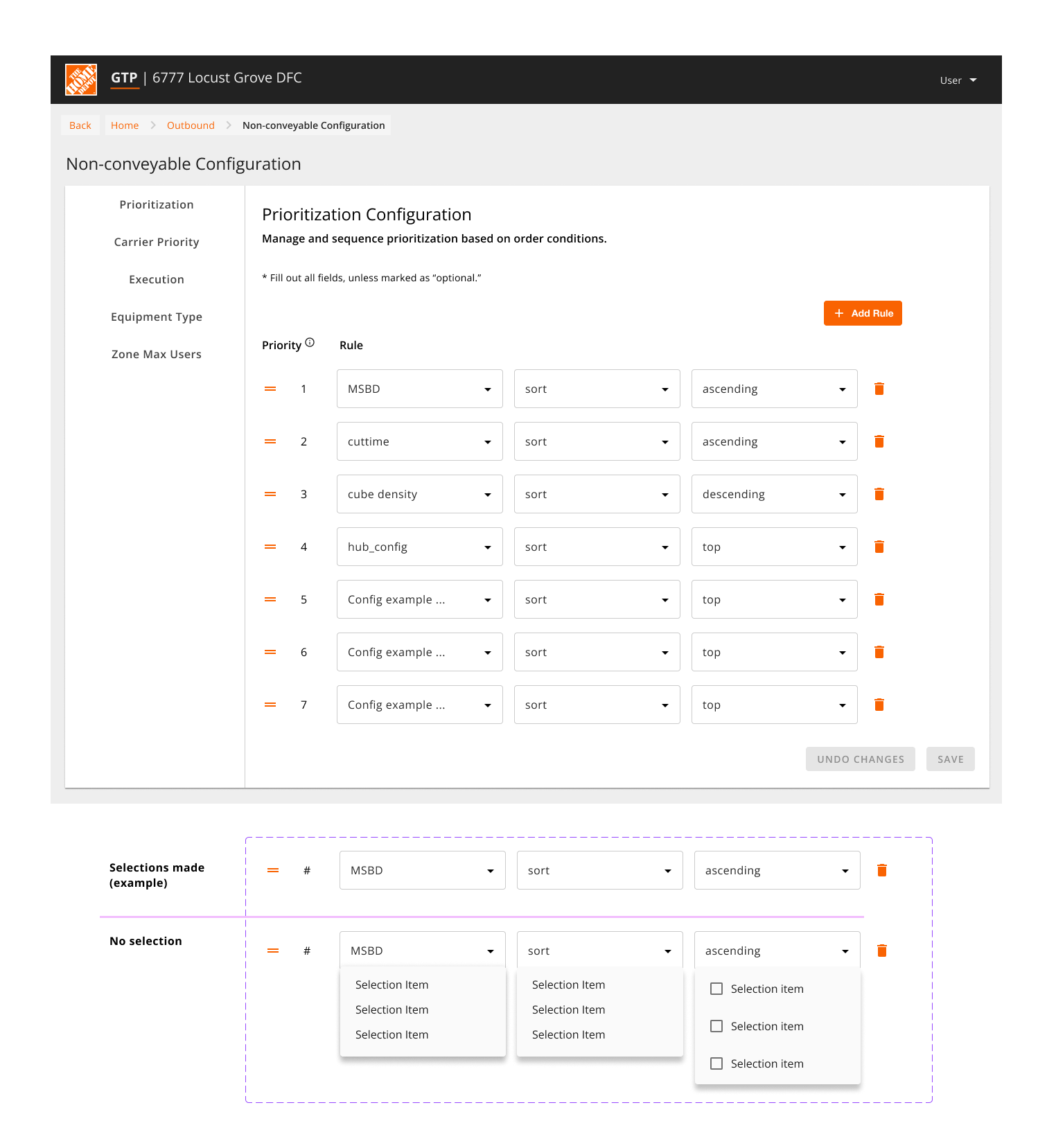This screenshot has width=1056, height=1148.
Task: Delete the cube density rule row 3
Action: point(879,494)
